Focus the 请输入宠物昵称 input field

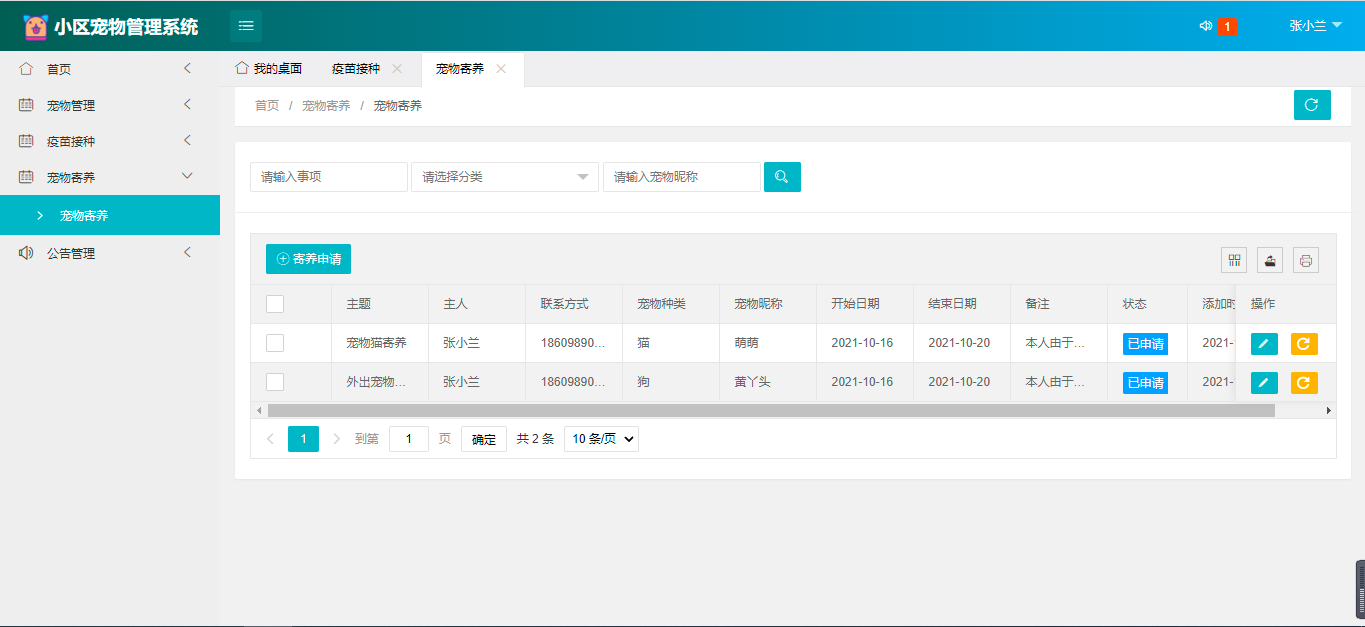point(682,177)
